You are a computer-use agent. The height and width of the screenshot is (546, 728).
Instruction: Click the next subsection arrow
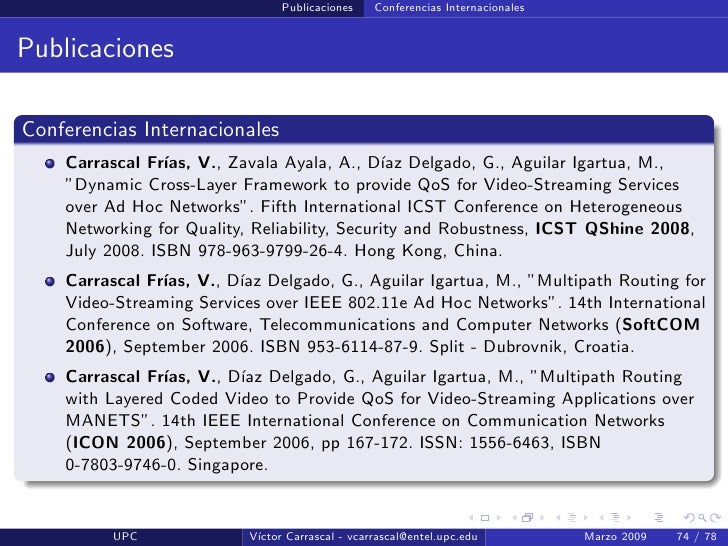click(x=586, y=518)
